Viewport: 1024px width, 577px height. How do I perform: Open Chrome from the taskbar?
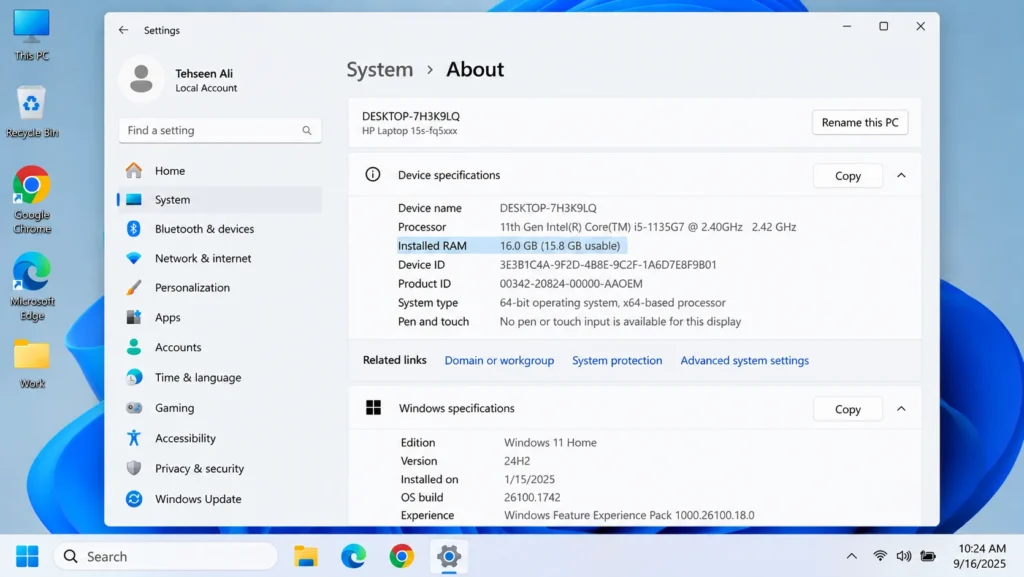click(401, 556)
